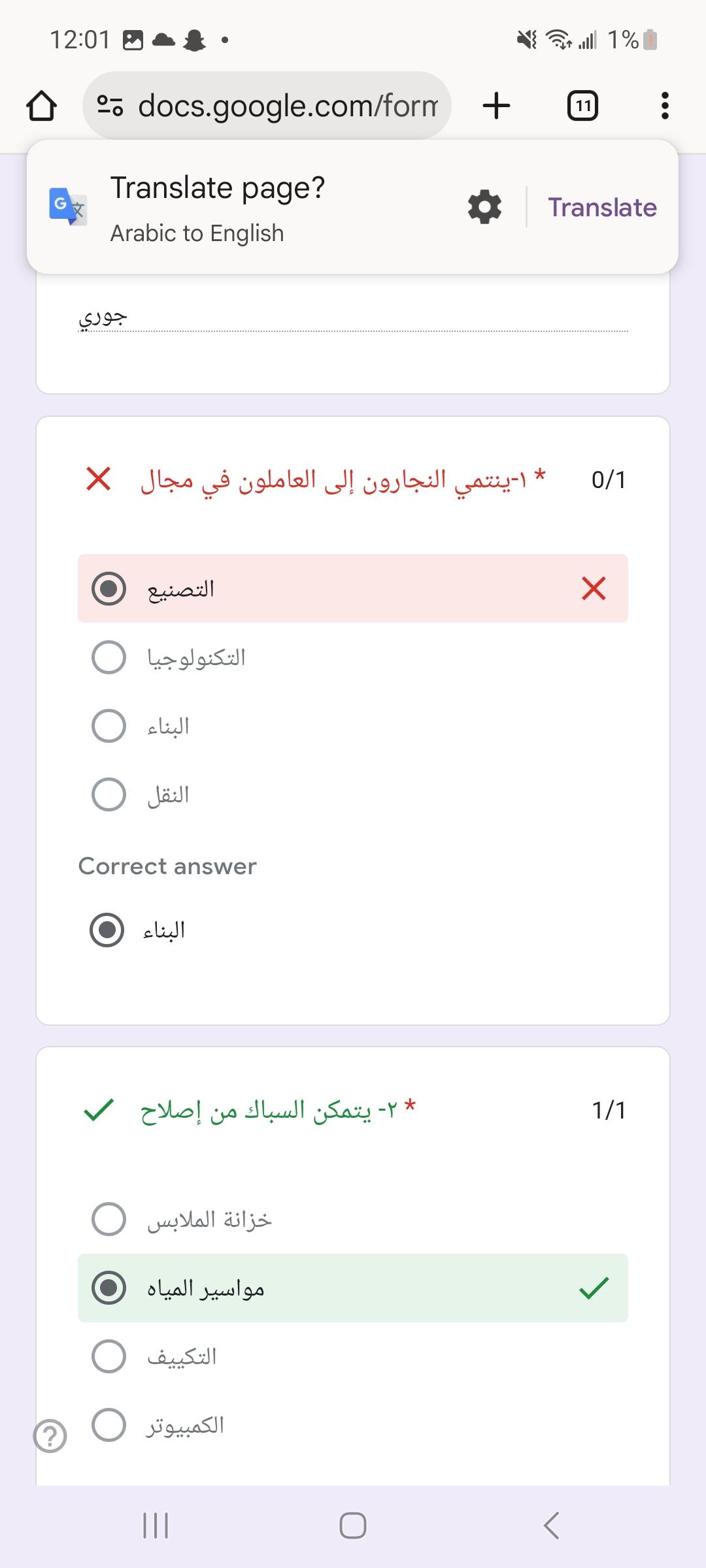Tap the docs.google.com address bar

coord(288,106)
